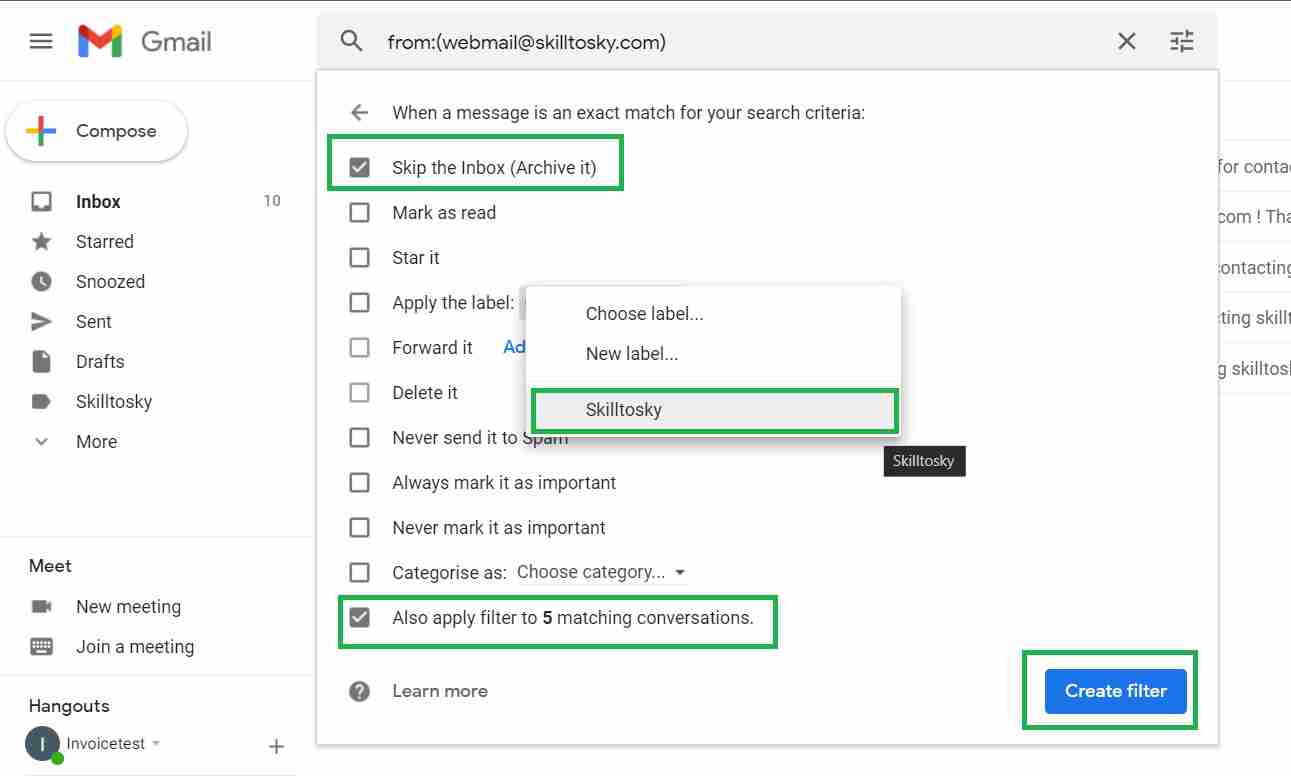Open the main Gmail hamburger menu
The image size is (1291, 776).
pyautogui.click(x=40, y=40)
